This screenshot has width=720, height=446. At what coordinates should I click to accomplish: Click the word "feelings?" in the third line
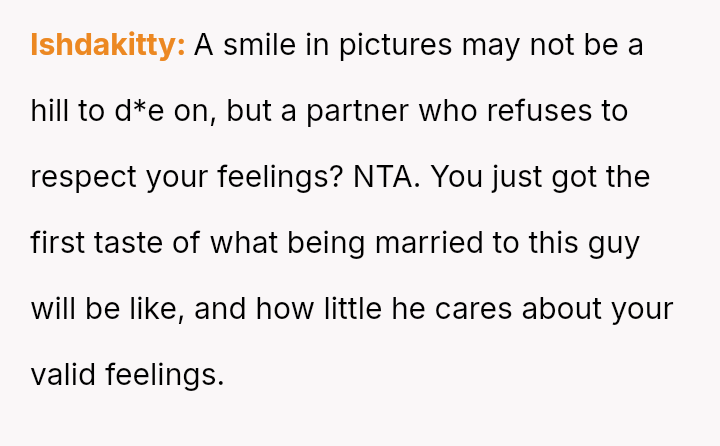coord(281,178)
